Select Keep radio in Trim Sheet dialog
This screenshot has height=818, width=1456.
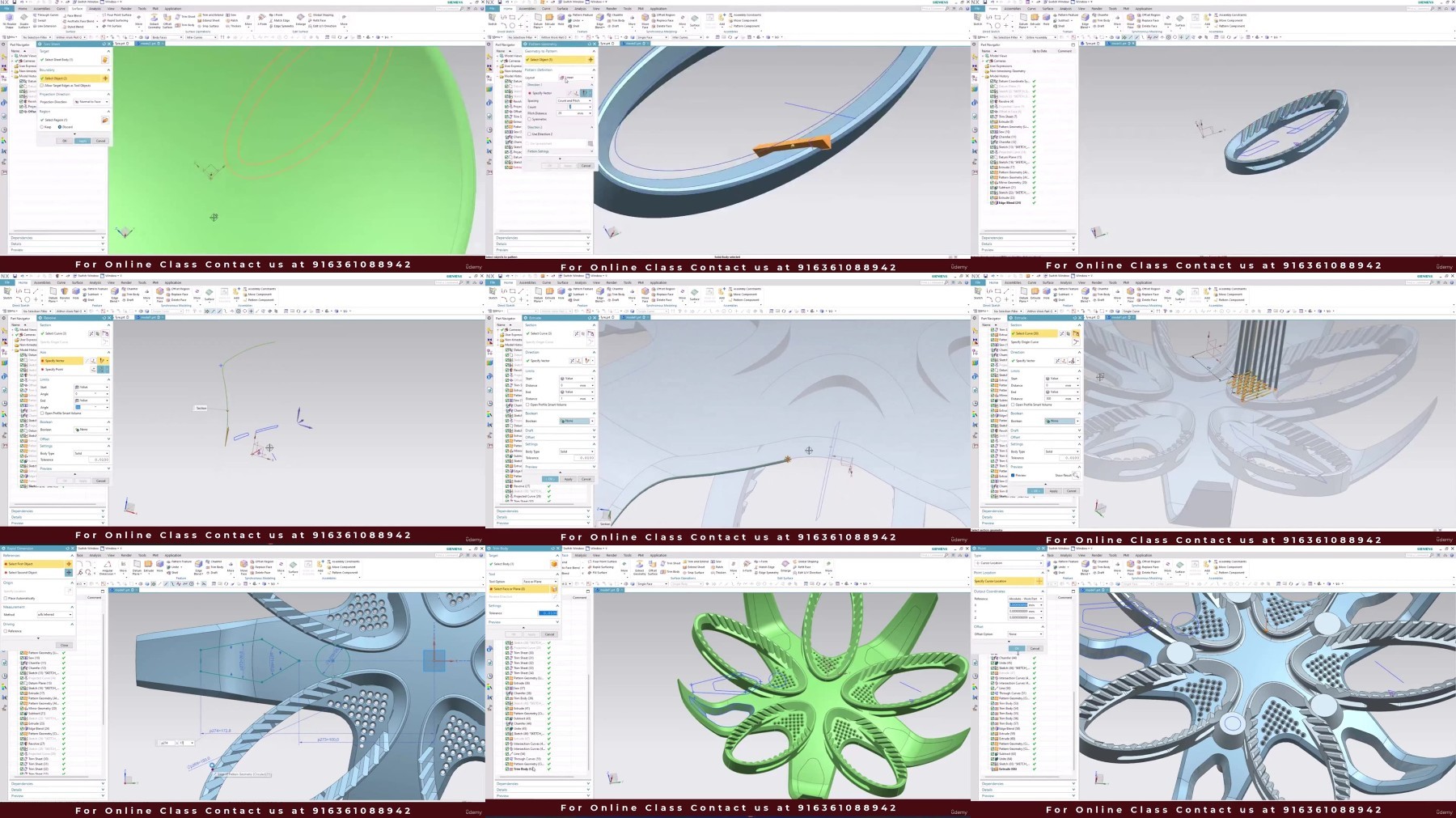point(41,127)
